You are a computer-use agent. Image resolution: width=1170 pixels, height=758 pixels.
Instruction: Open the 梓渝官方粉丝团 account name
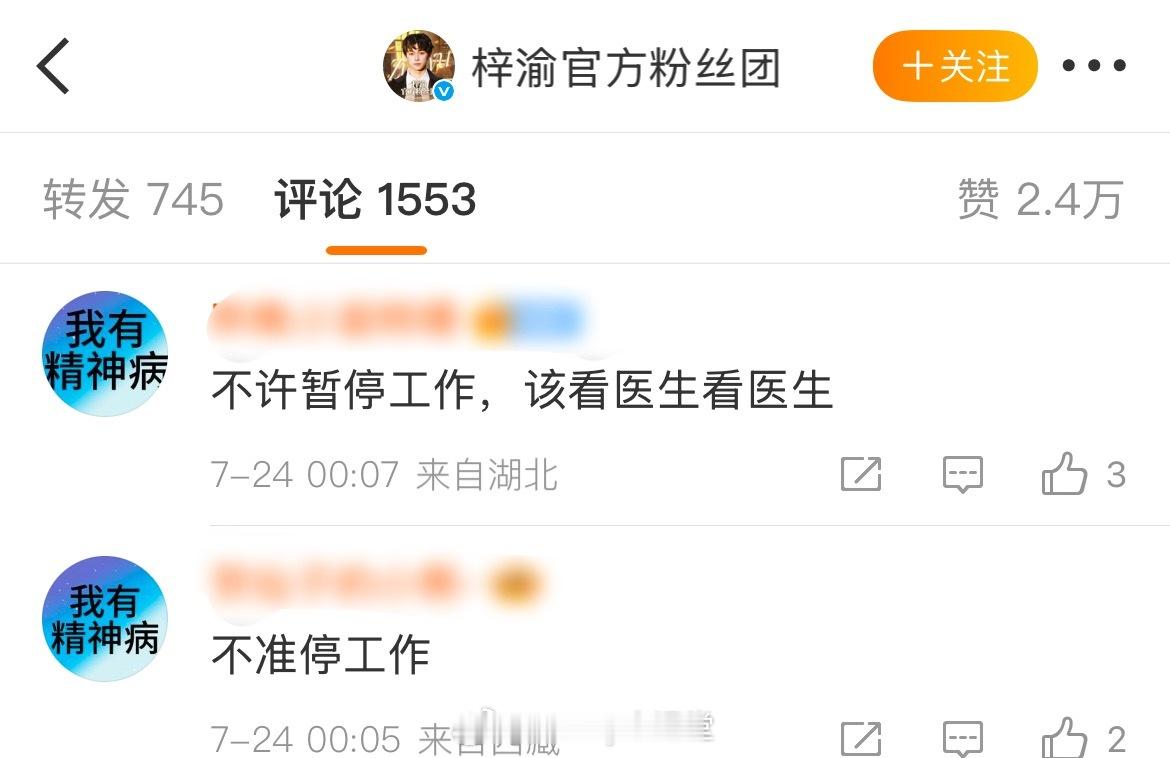(x=626, y=68)
